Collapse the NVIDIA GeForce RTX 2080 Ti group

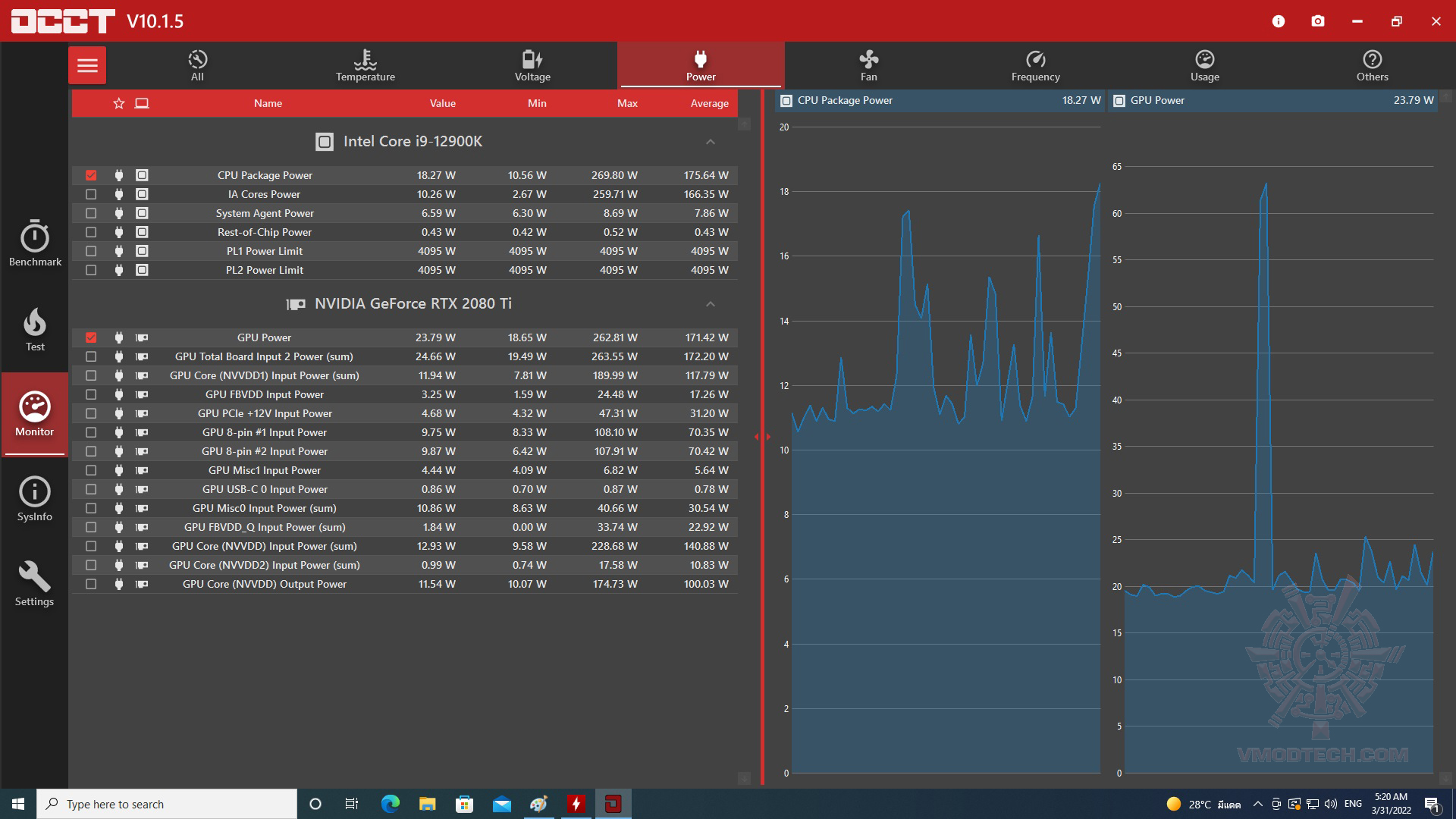710,304
